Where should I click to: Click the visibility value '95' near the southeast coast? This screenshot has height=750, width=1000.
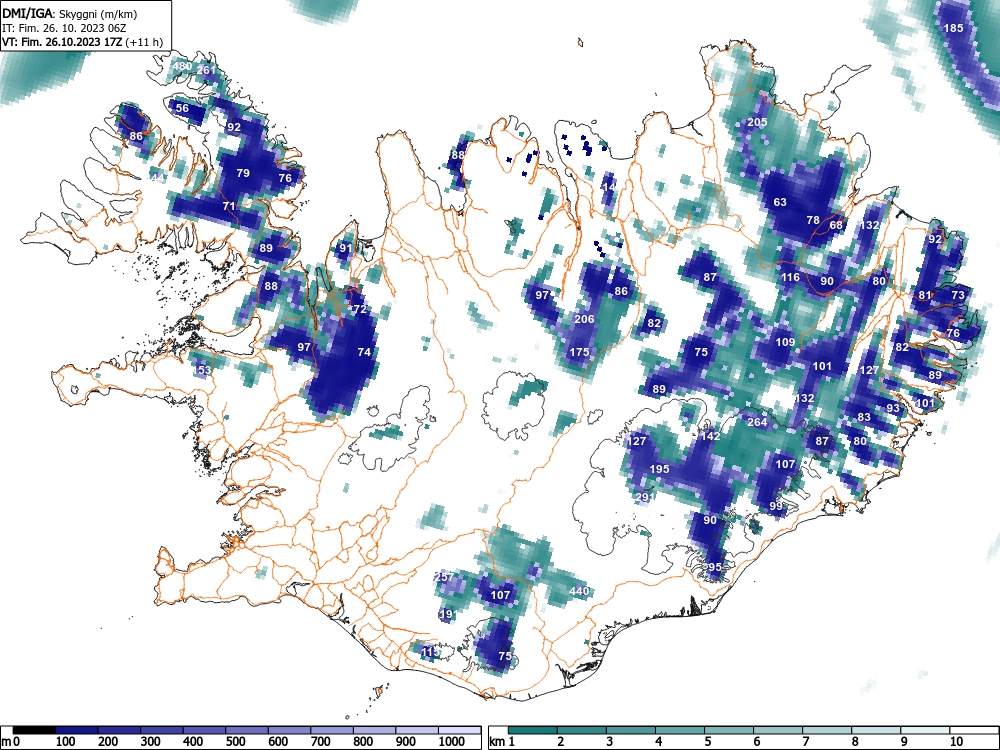click(715, 567)
